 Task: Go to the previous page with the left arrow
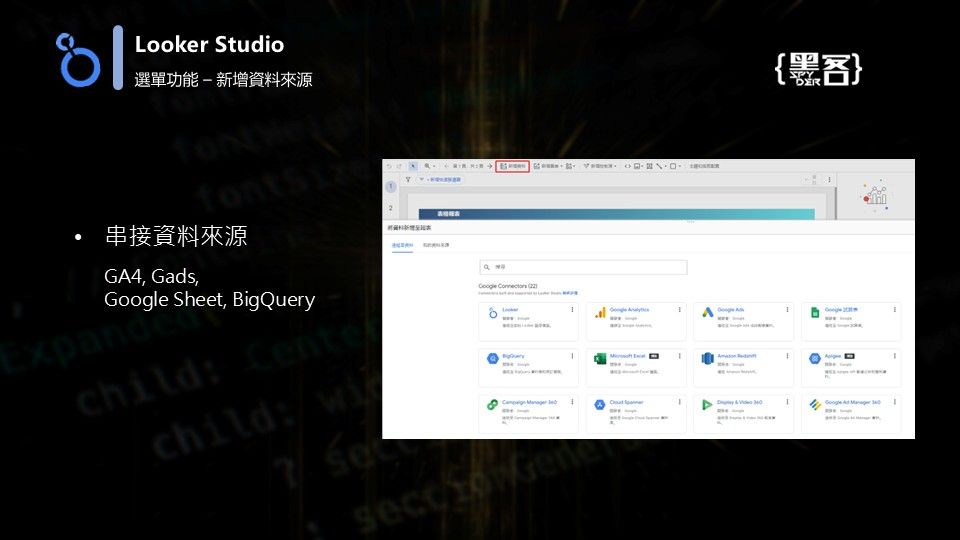(x=446, y=166)
